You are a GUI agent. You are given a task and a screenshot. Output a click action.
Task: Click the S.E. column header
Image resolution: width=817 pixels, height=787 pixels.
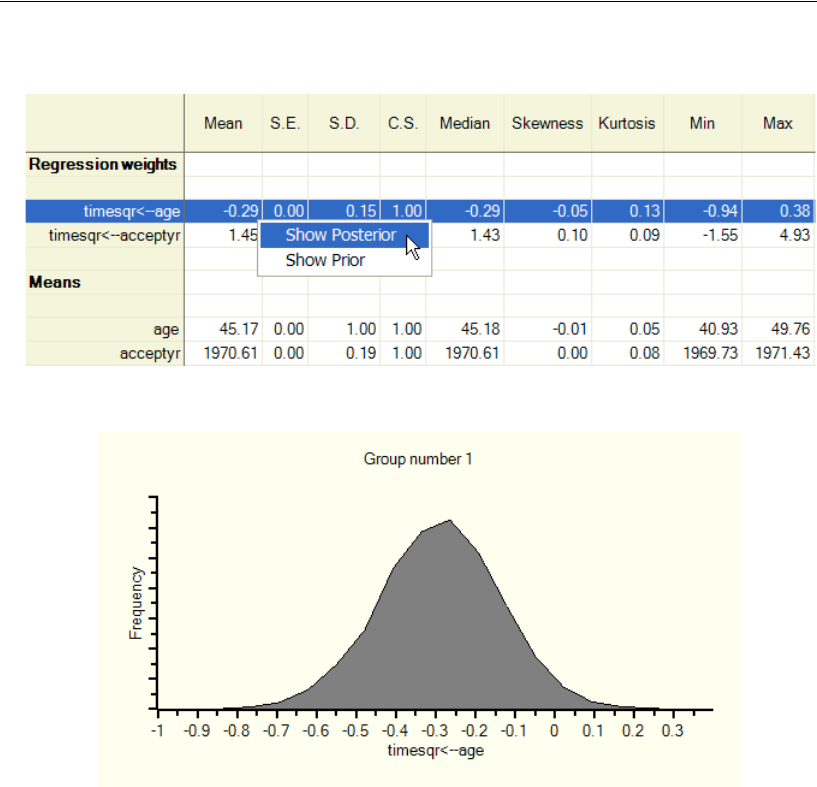click(285, 124)
